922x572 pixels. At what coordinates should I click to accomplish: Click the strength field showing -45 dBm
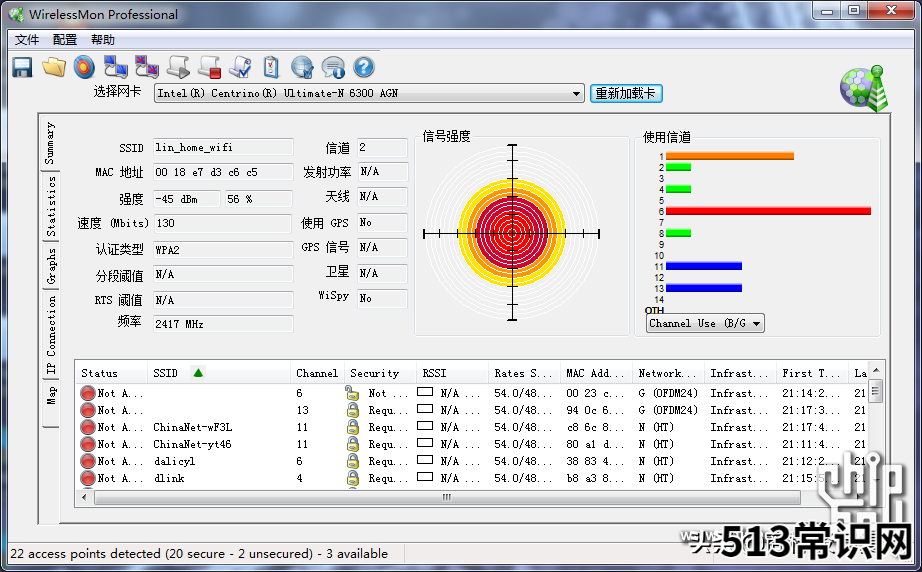(187, 199)
